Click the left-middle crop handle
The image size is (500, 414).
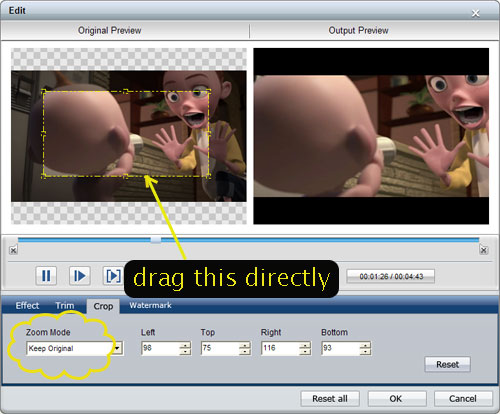tap(43, 134)
